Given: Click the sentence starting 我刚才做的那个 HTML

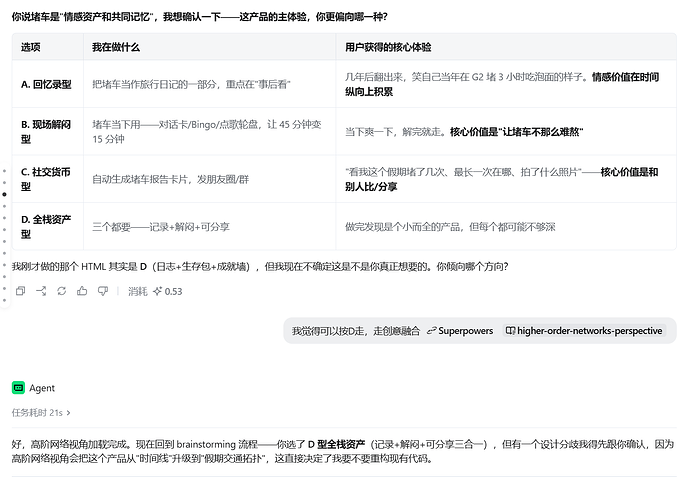Looking at the screenshot, I should click(x=260, y=266).
